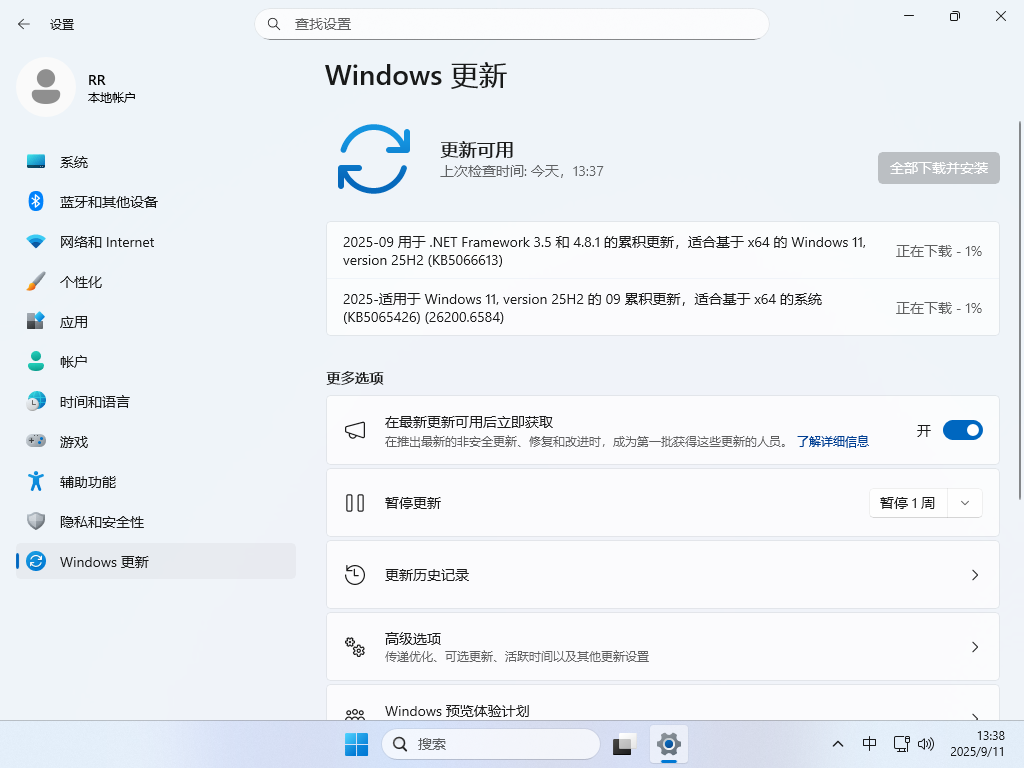Open Task View icon on taskbar
1024x768 pixels.
pos(625,744)
